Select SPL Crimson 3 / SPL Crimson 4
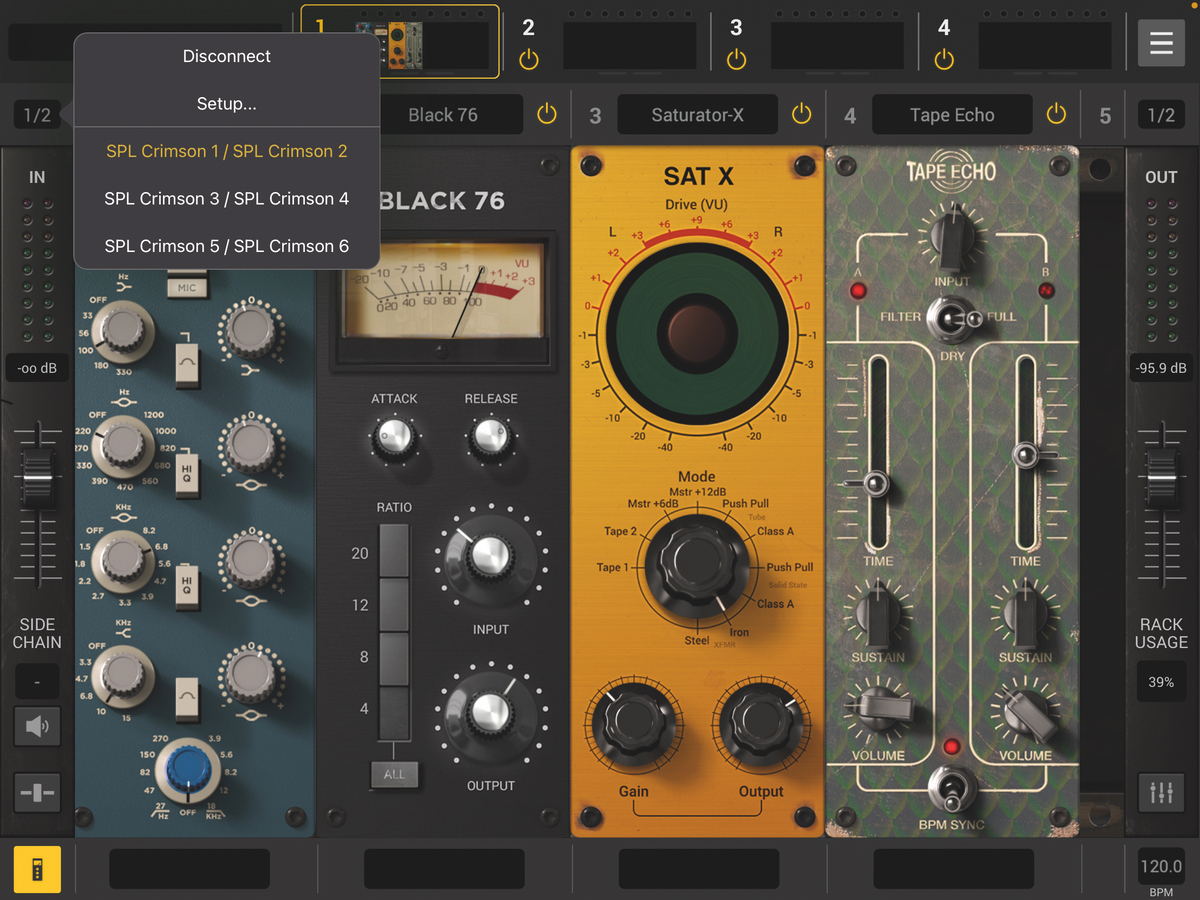 pyautogui.click(x=227, y=199)
